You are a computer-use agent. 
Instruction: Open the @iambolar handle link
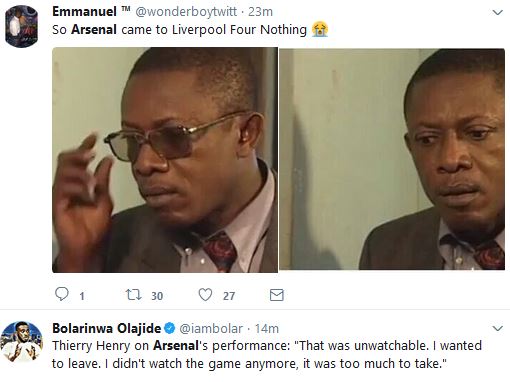[x=211, y=329]
